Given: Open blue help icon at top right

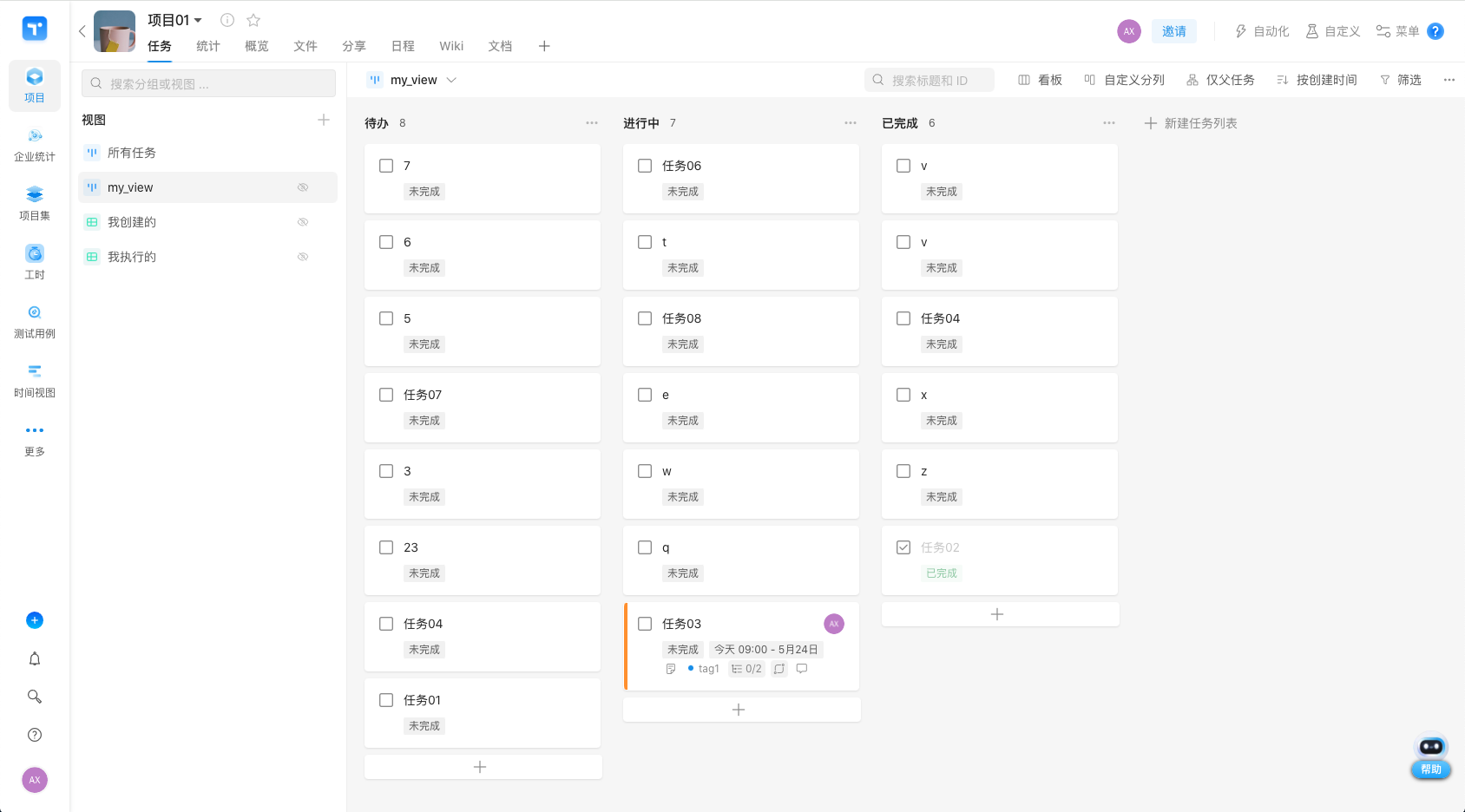Looking at the screenshot, I should [1435, 31].
